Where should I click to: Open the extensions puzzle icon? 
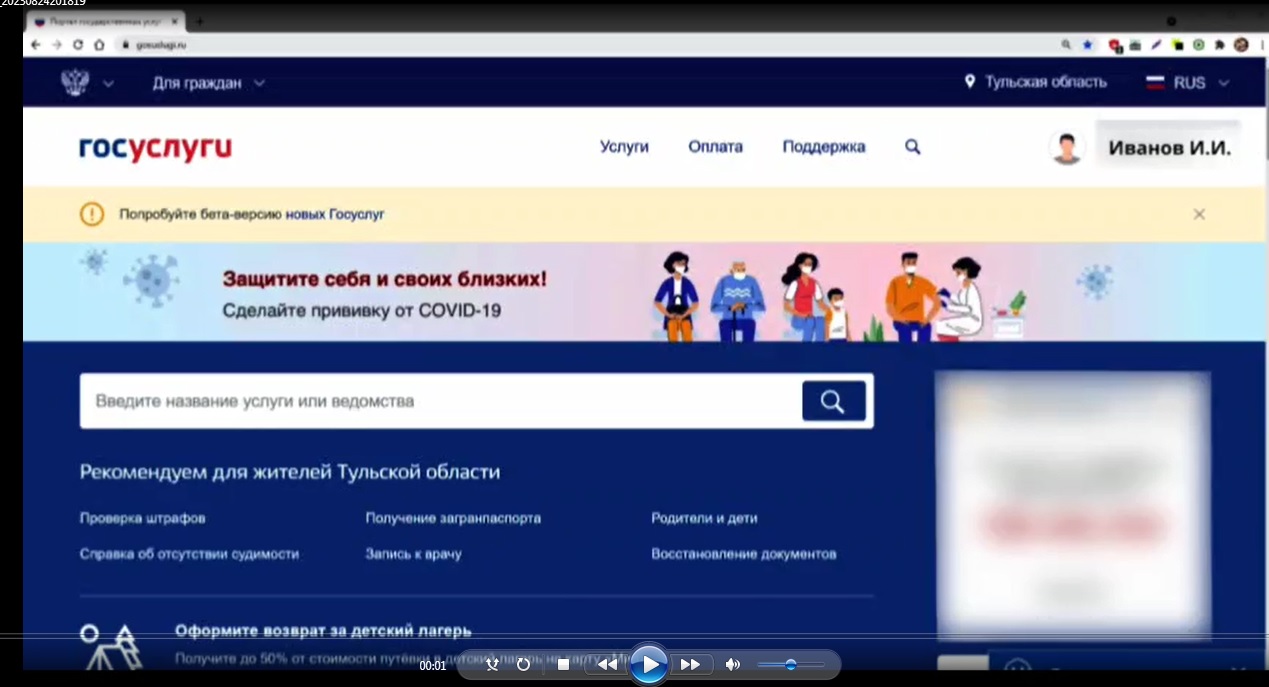point(1219,45)
